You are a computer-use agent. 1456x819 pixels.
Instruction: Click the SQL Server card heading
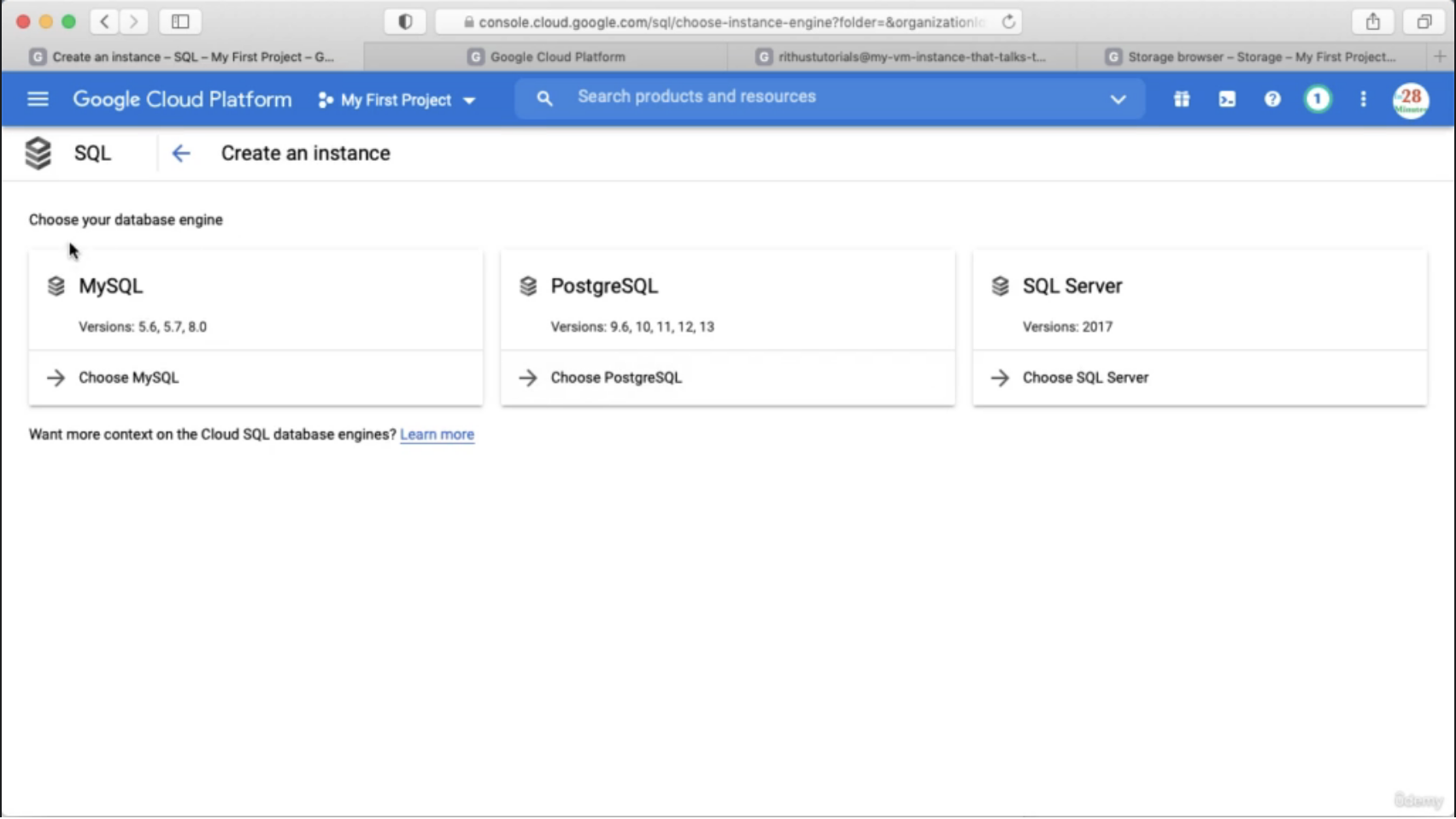(1072, 286)
